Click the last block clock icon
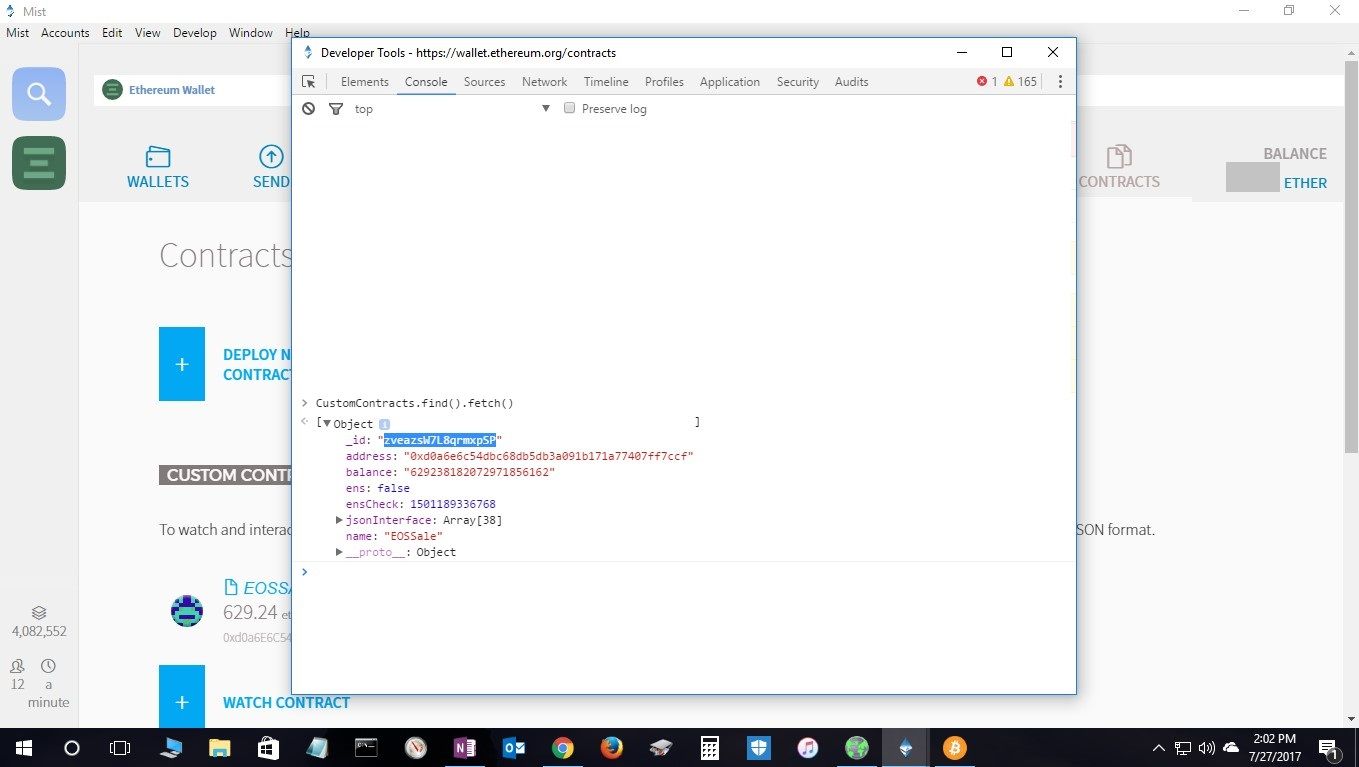1359x767 pixels. [x=48, y=666]
